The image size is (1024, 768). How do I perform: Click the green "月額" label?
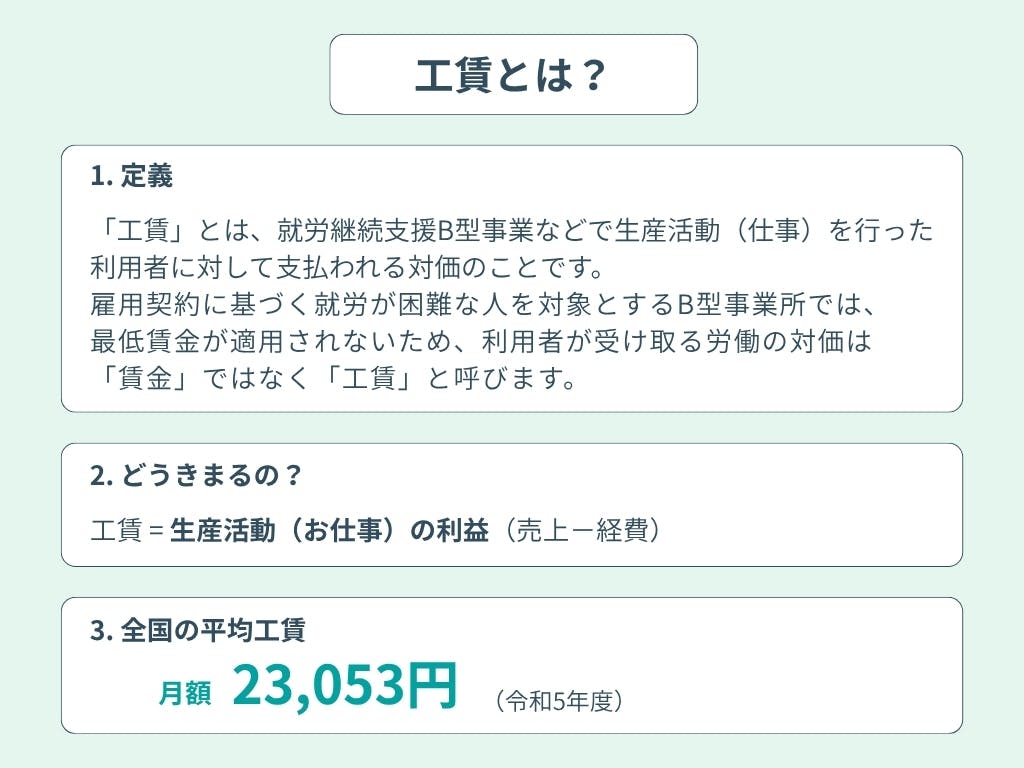(x=185, y=693)
